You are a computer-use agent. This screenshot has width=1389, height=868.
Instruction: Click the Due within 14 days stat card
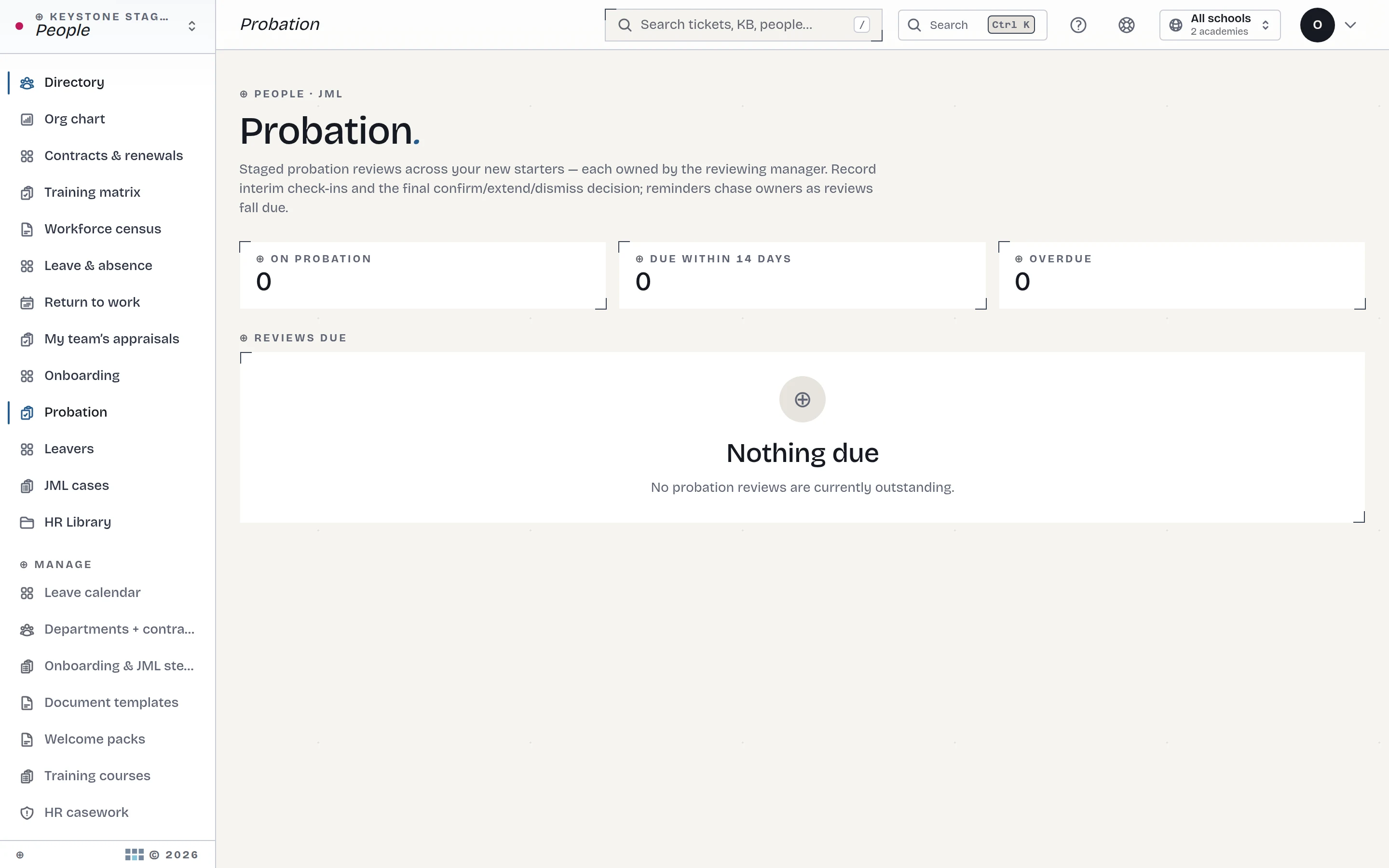[x=803, y=275]
